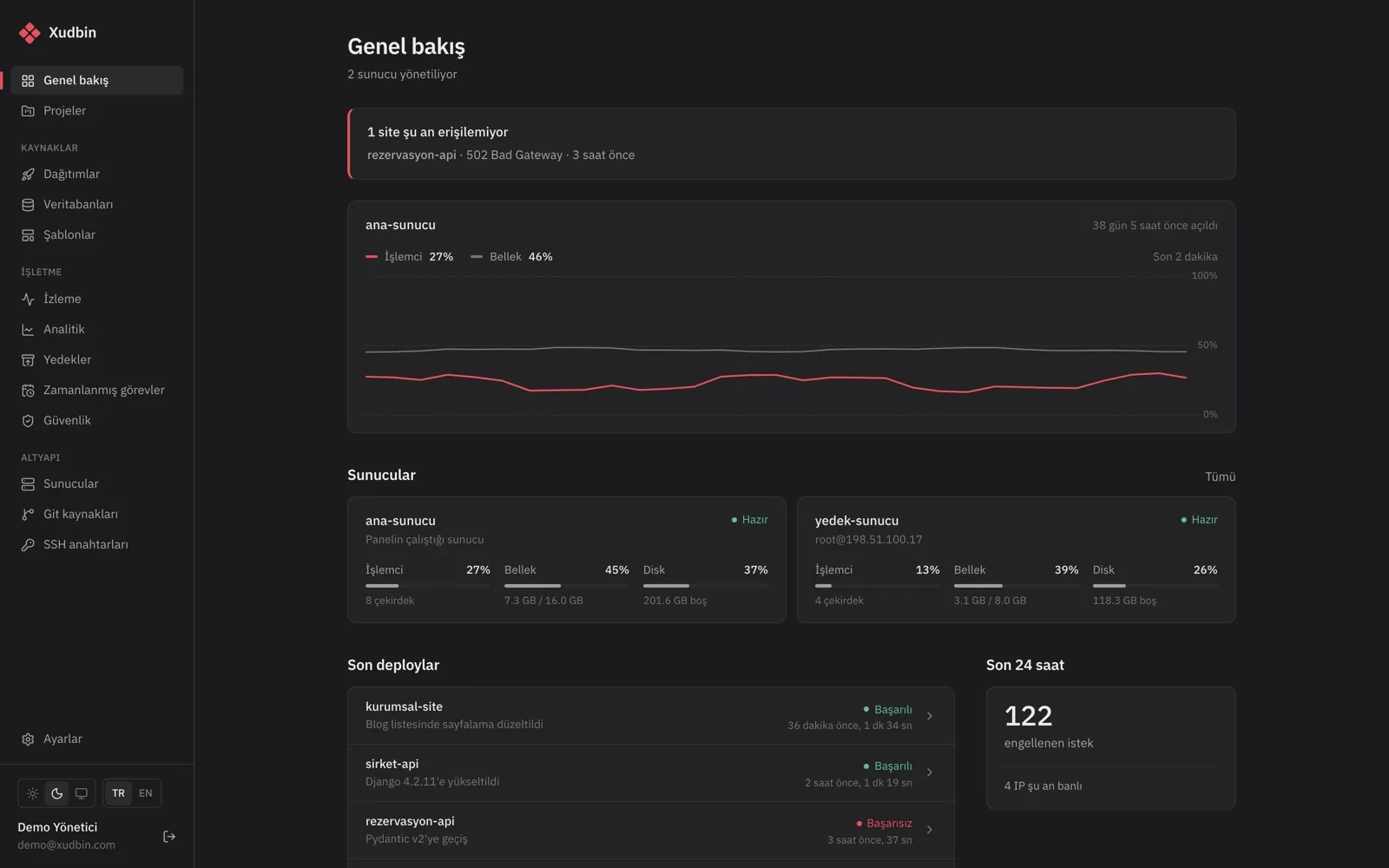Image resolution: width=1389 pixels, height=868 pixels.
Task: Click the Yedekler archive icon
Action: [28, 360]
